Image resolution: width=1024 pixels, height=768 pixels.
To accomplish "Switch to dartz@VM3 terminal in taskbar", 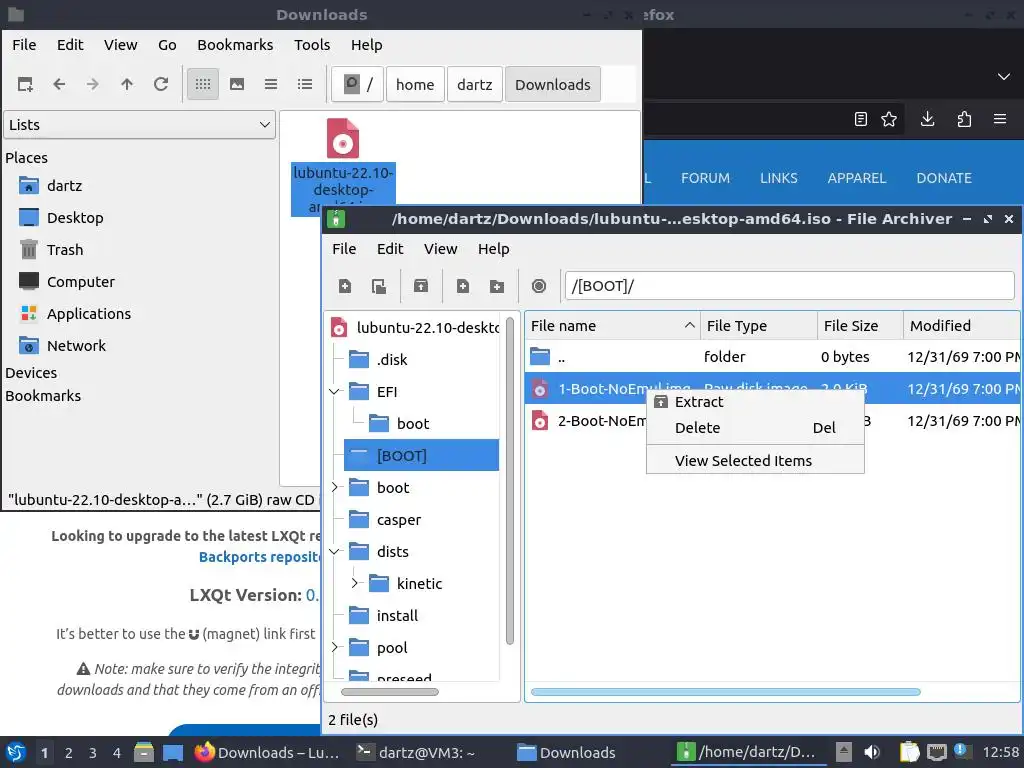I will (x=416, y=752).
